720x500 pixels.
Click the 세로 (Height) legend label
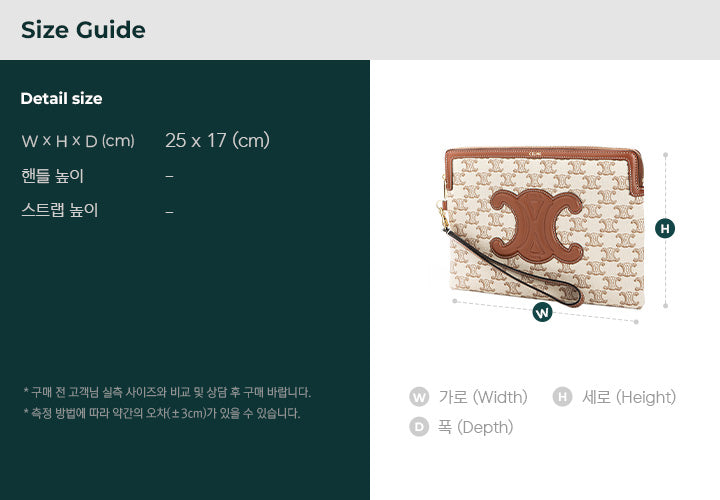[629, 397]
